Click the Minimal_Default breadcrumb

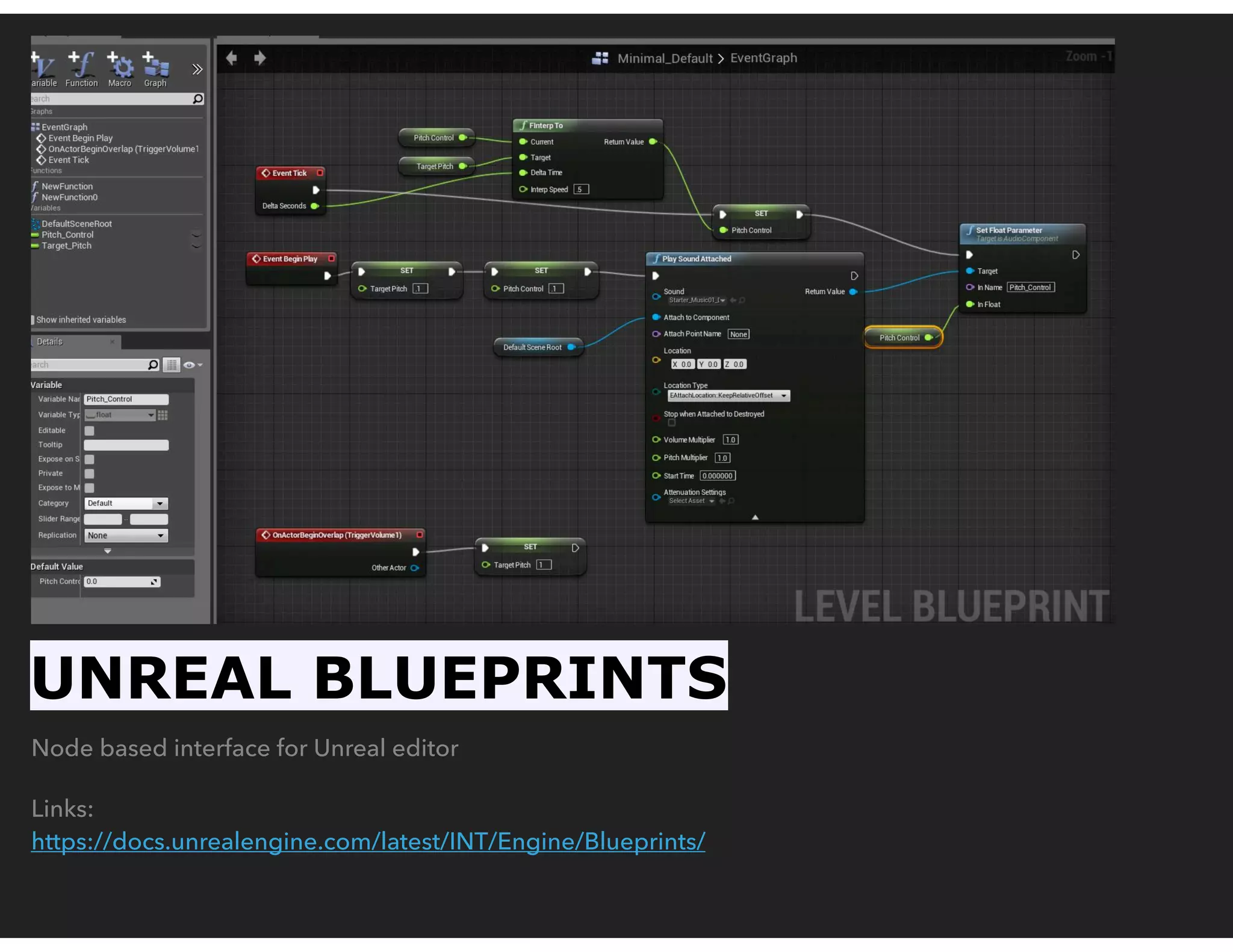pos(665,58)
